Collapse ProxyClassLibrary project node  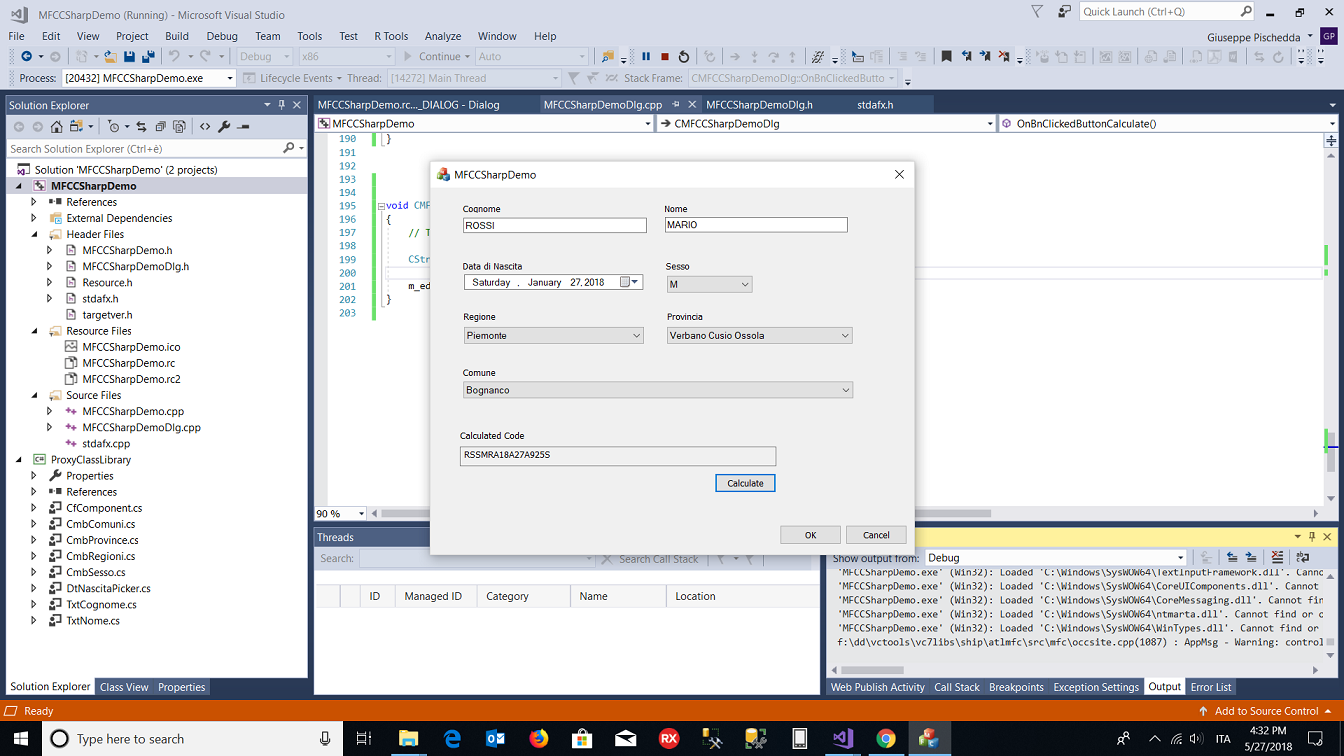pyautogui.click(x=18, y=460)
